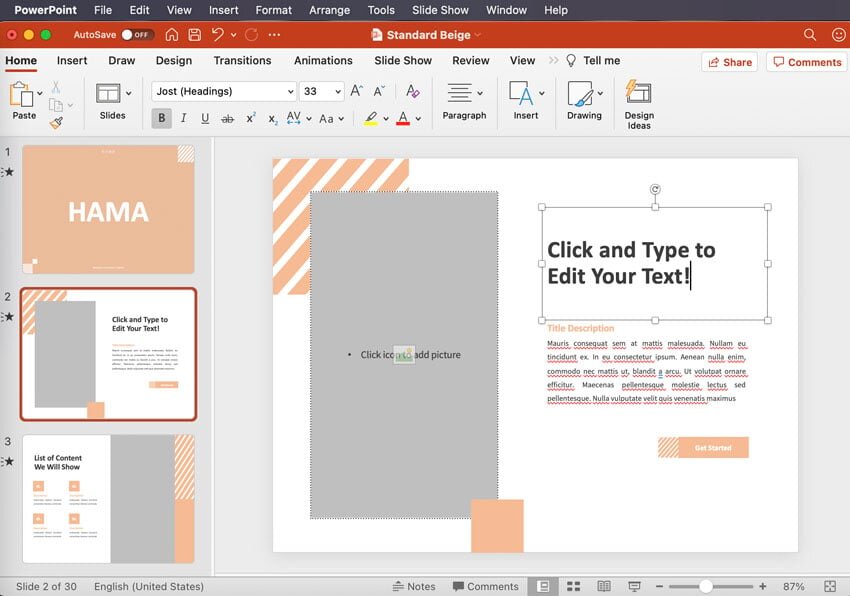The width and height of the screenshot is (850, 596).
Task: Open the font color dropdown arrow
Action: click(x=418, y=119)
